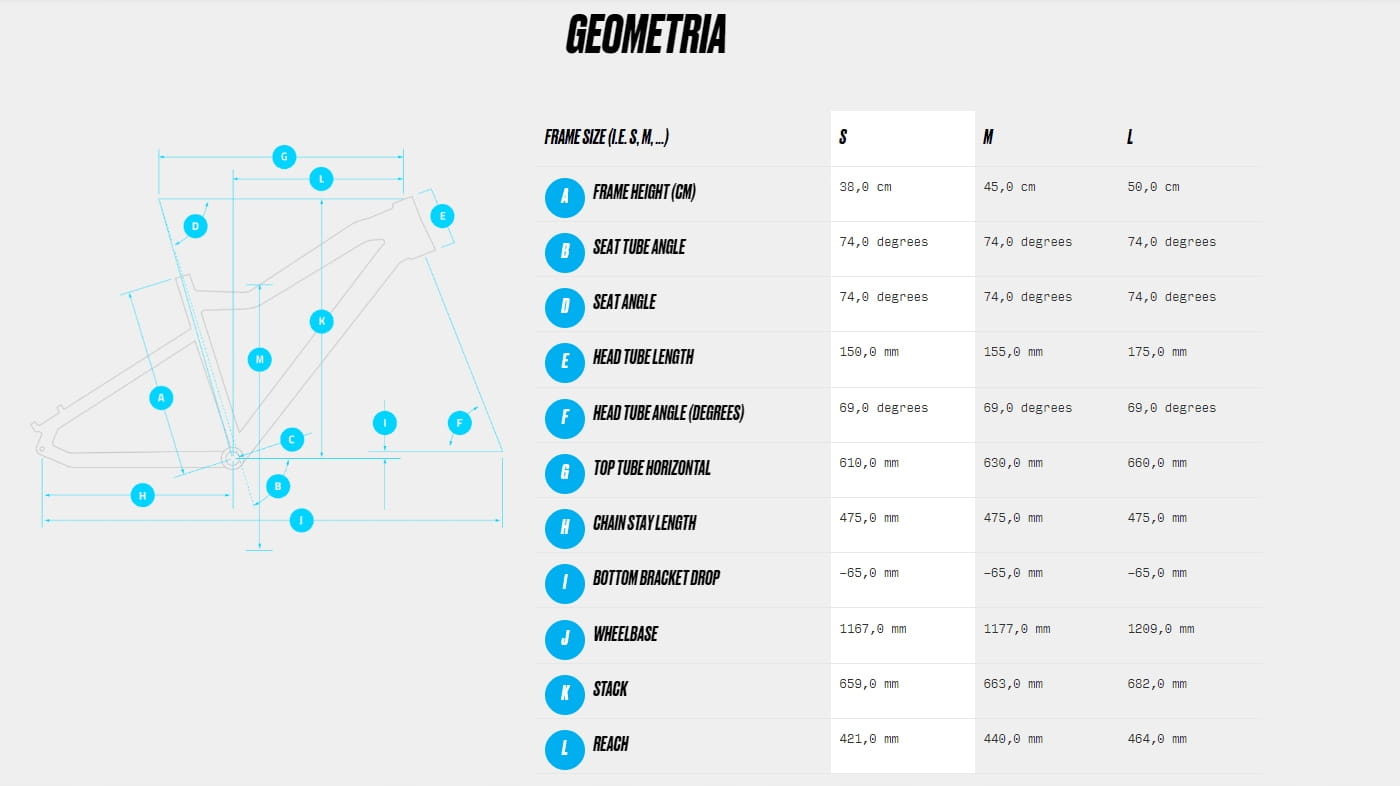This screenshot has width=1400, height=786.
Task: Select the J wheelbase marker on the diagram
Action: [301, 520]
